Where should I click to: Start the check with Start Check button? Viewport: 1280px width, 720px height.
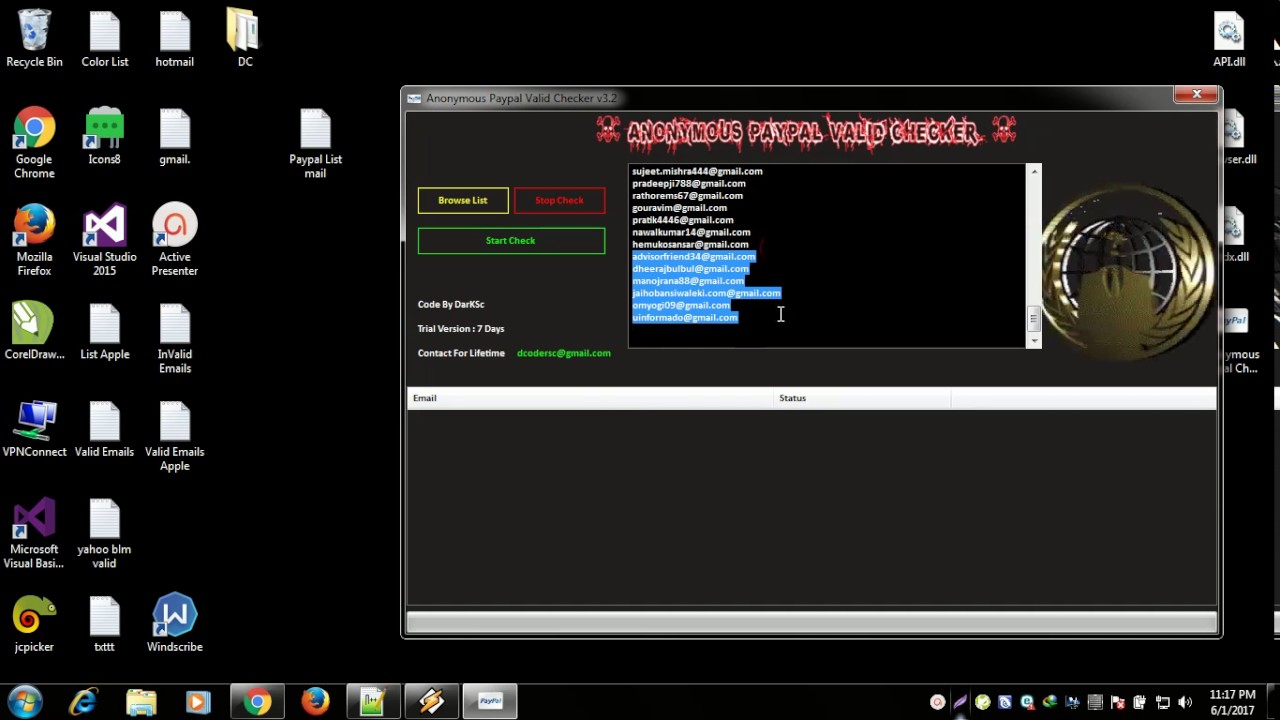pos(511,240)
